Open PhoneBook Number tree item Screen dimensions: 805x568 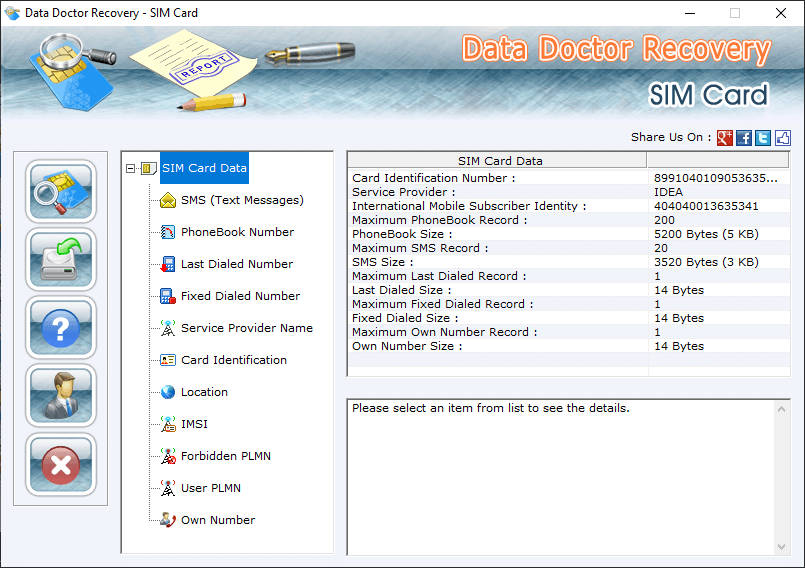[x=238, y=232]
